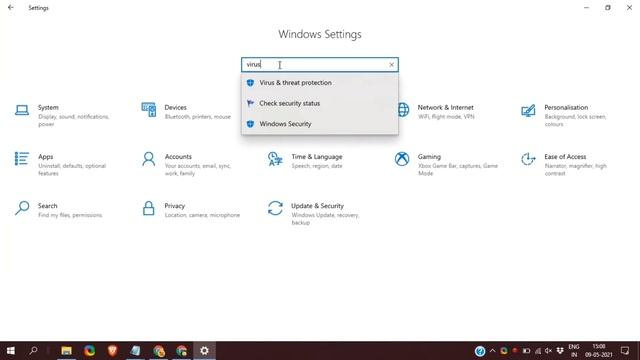
Task: Switch to the Settings gear taskbar icon
Action: (204, 351)
